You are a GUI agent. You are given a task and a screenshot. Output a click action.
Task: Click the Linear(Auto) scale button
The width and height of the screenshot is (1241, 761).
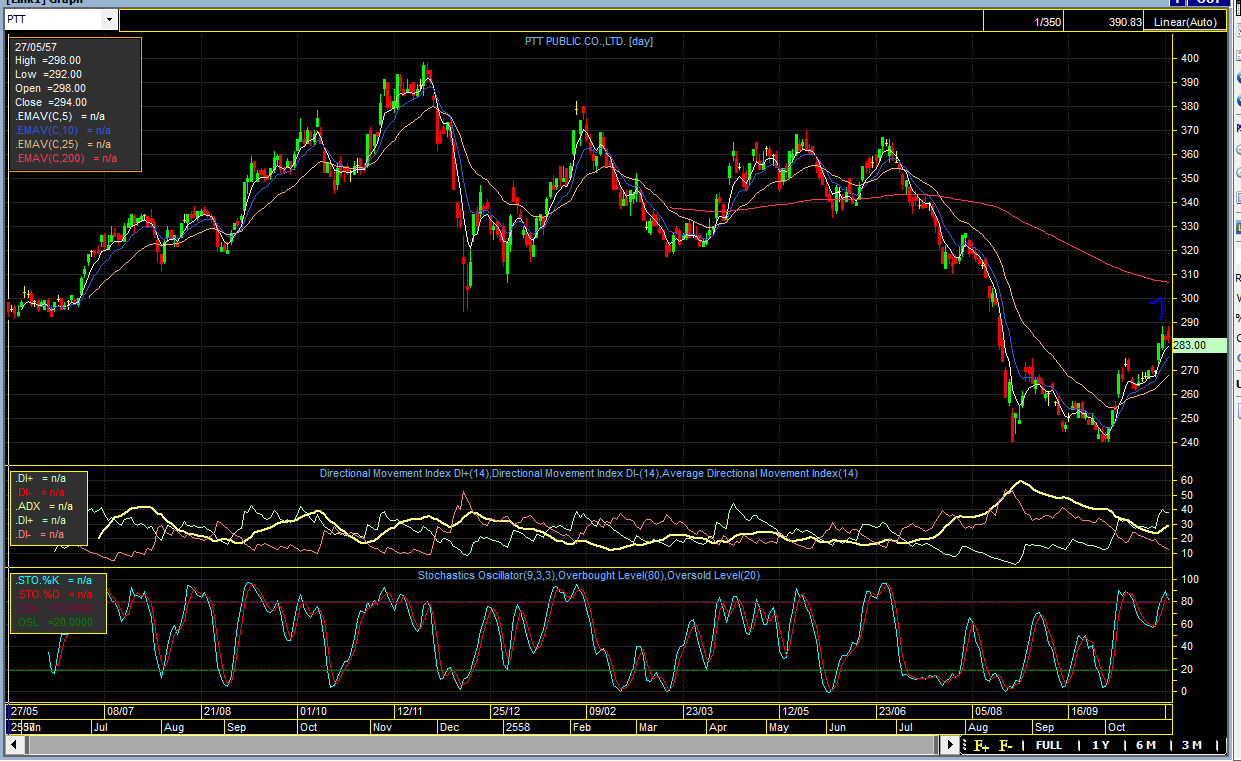click(x=1184, y=22)
